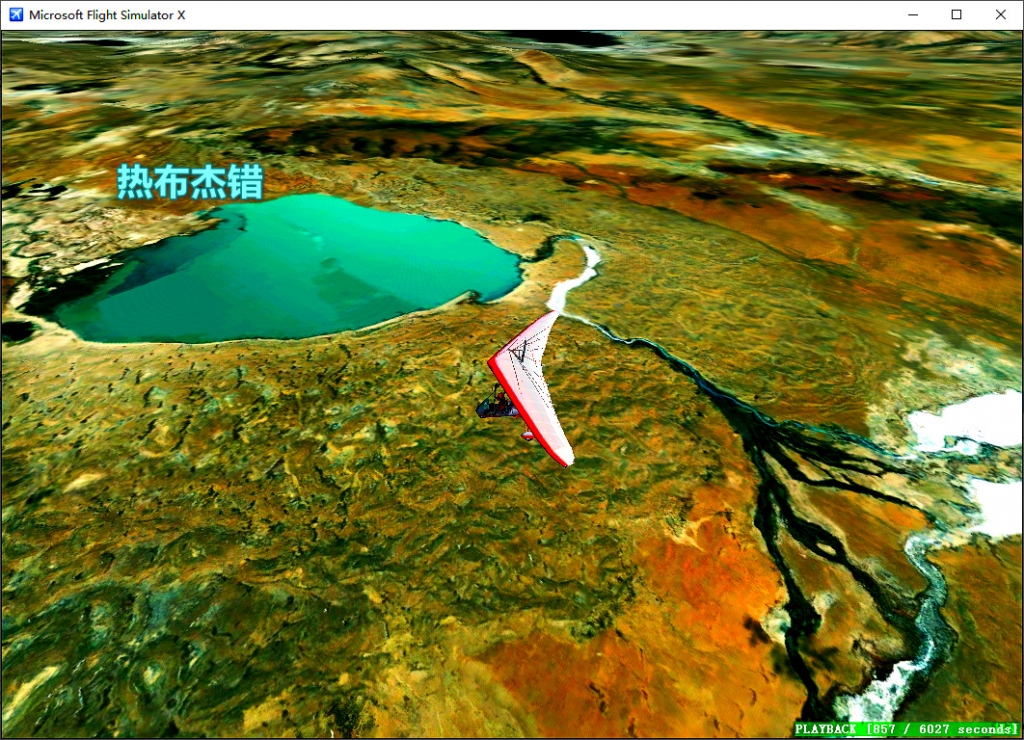The image size is (1024, 740).
Task: Click the red and white hang glider
Action: [528, 390]
